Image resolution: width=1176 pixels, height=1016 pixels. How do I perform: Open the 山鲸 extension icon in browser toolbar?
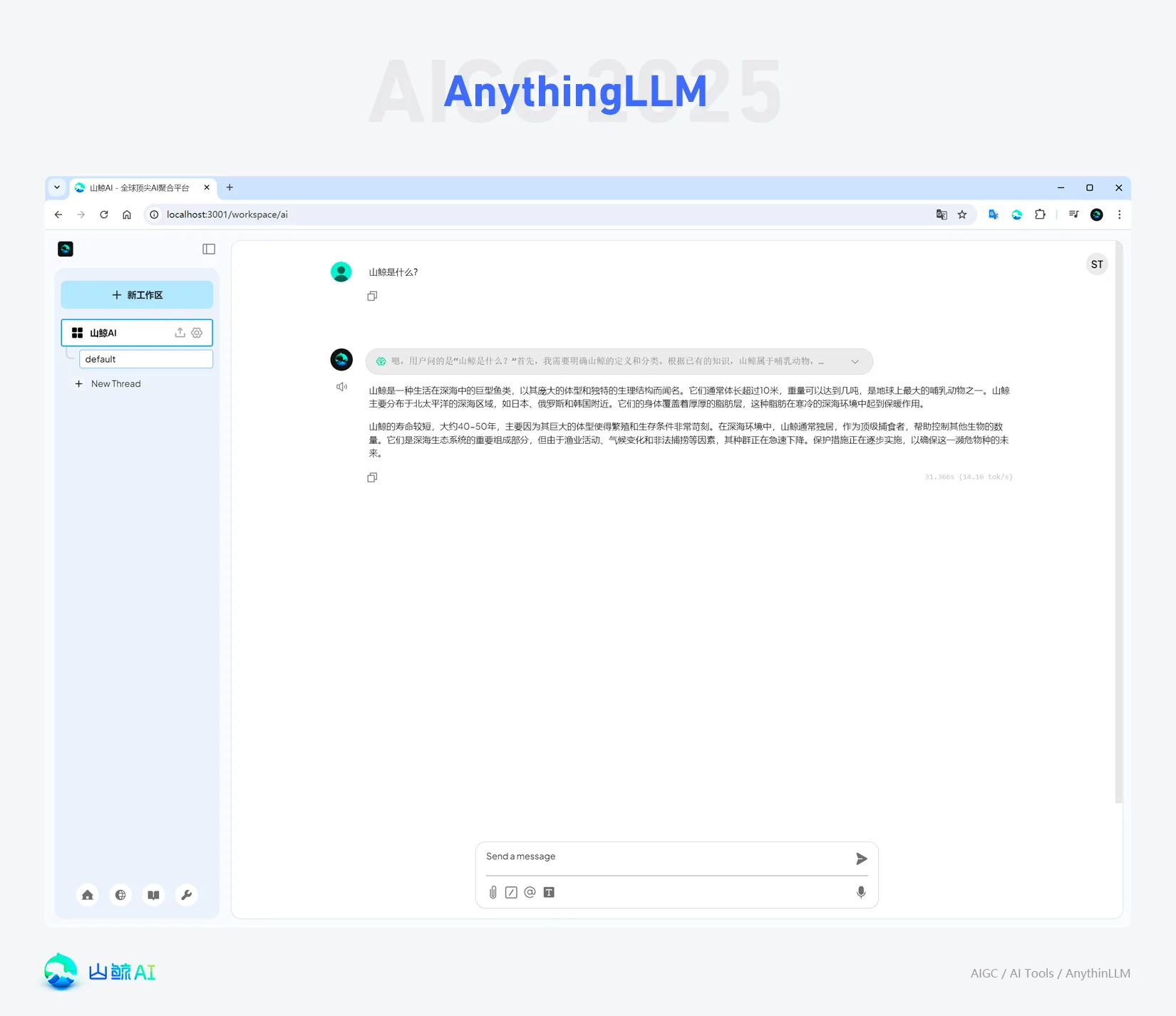(1017, 214)
